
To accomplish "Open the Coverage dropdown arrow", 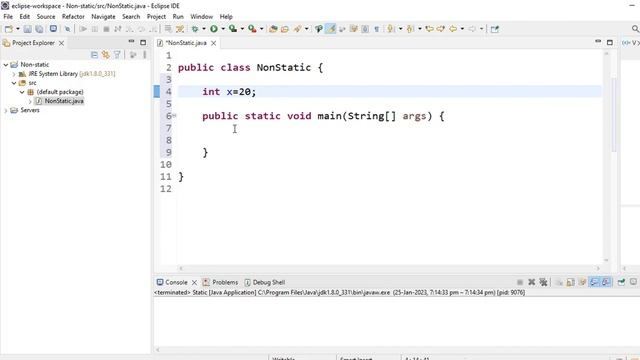I will tap(242, 29).
